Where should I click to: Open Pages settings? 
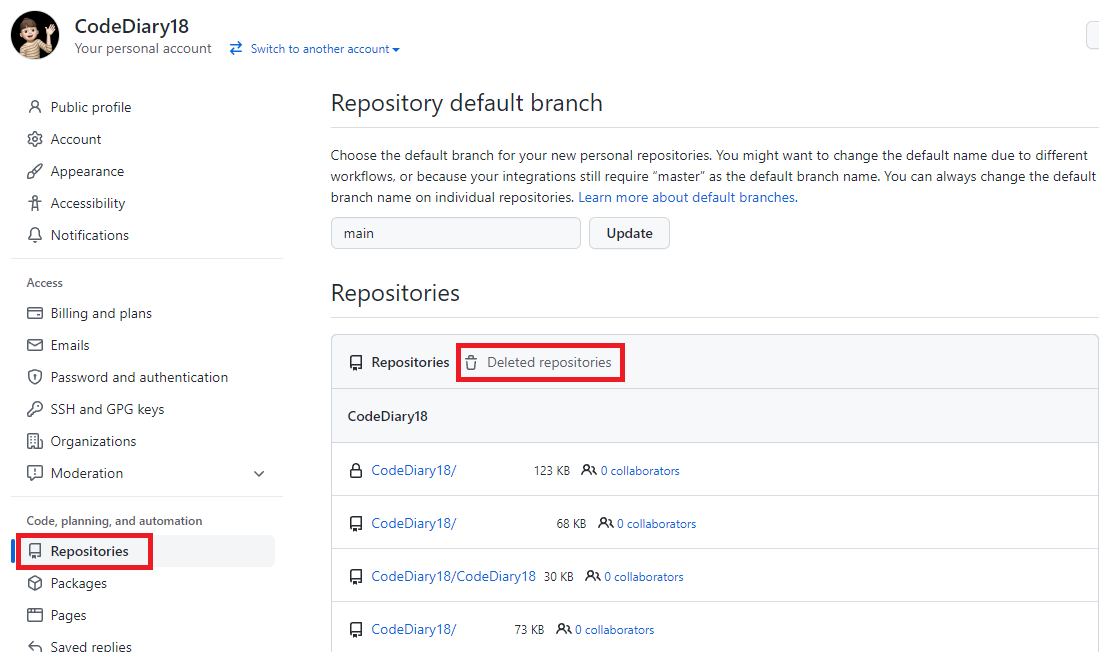pyautogui.click(x=68, y=616)
